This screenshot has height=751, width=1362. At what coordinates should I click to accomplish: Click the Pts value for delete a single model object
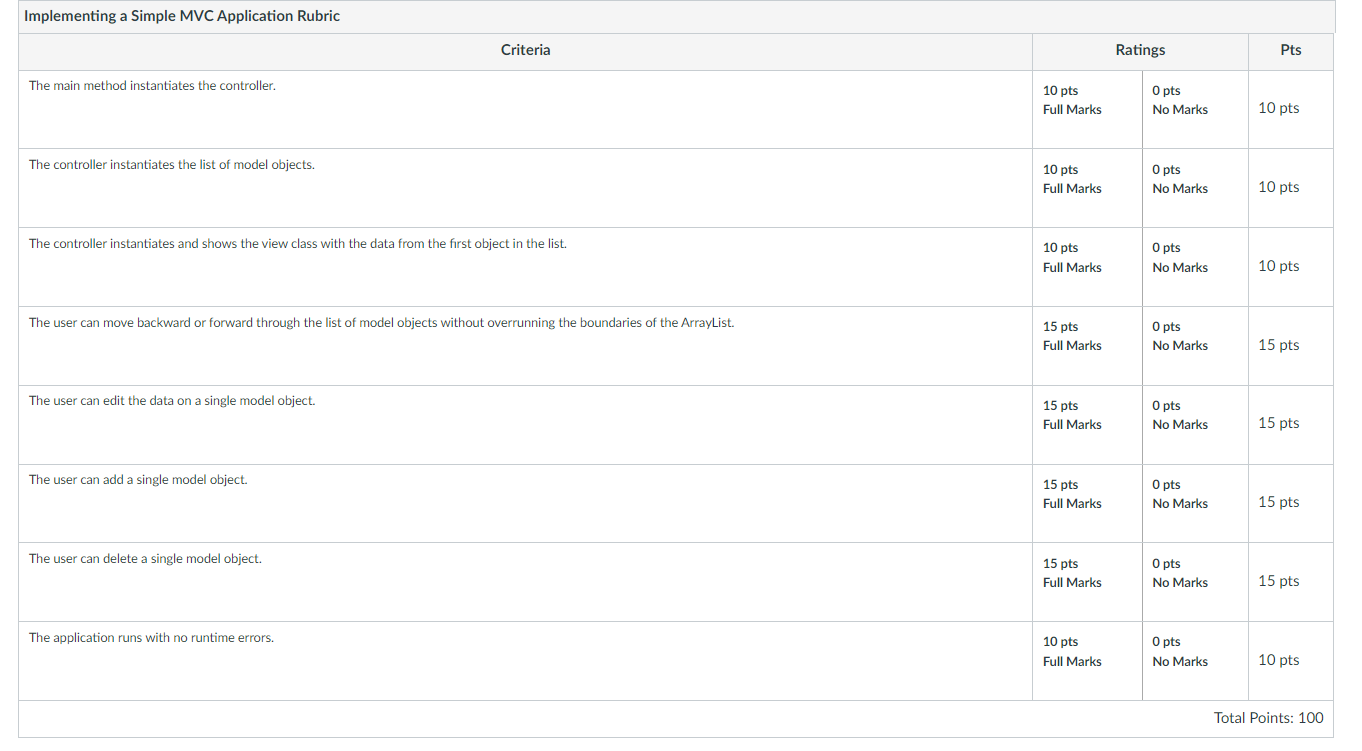click(1279, 581)
